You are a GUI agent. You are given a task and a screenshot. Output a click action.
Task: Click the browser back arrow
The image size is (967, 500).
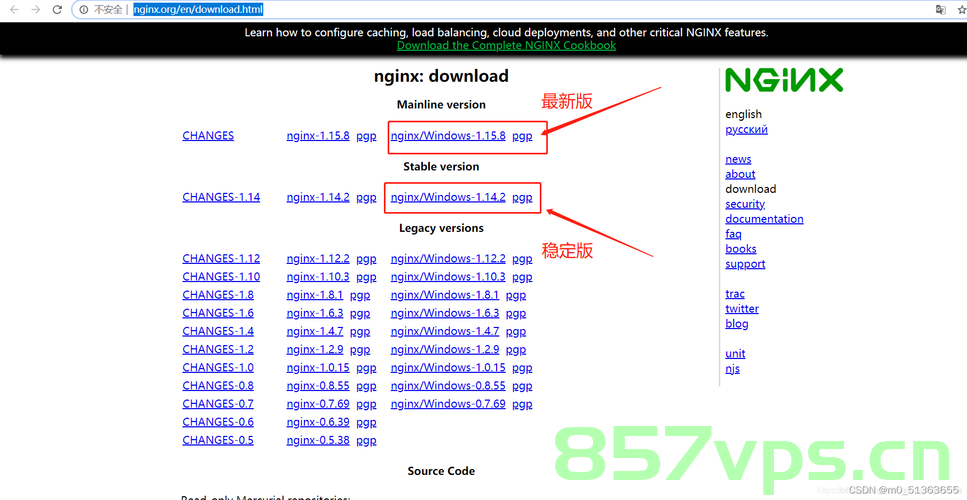click(14, 9)
